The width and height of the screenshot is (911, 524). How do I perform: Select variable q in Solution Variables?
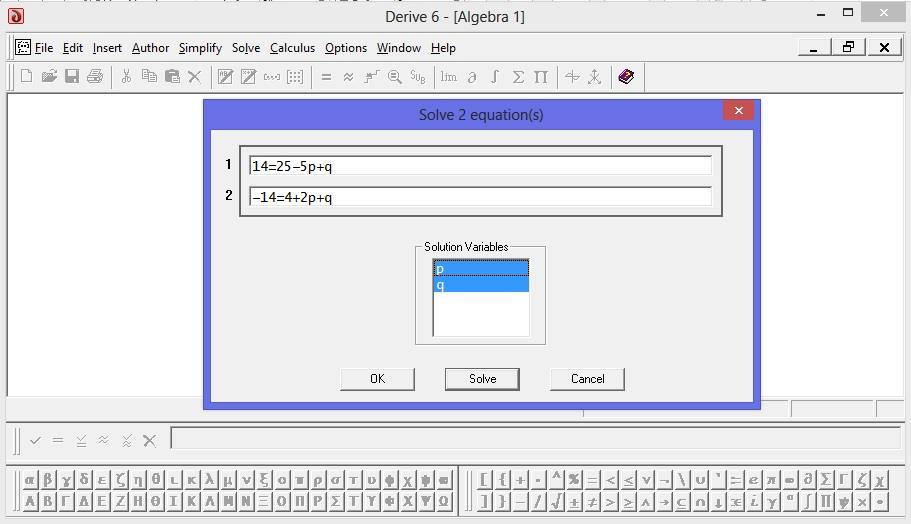481,284
